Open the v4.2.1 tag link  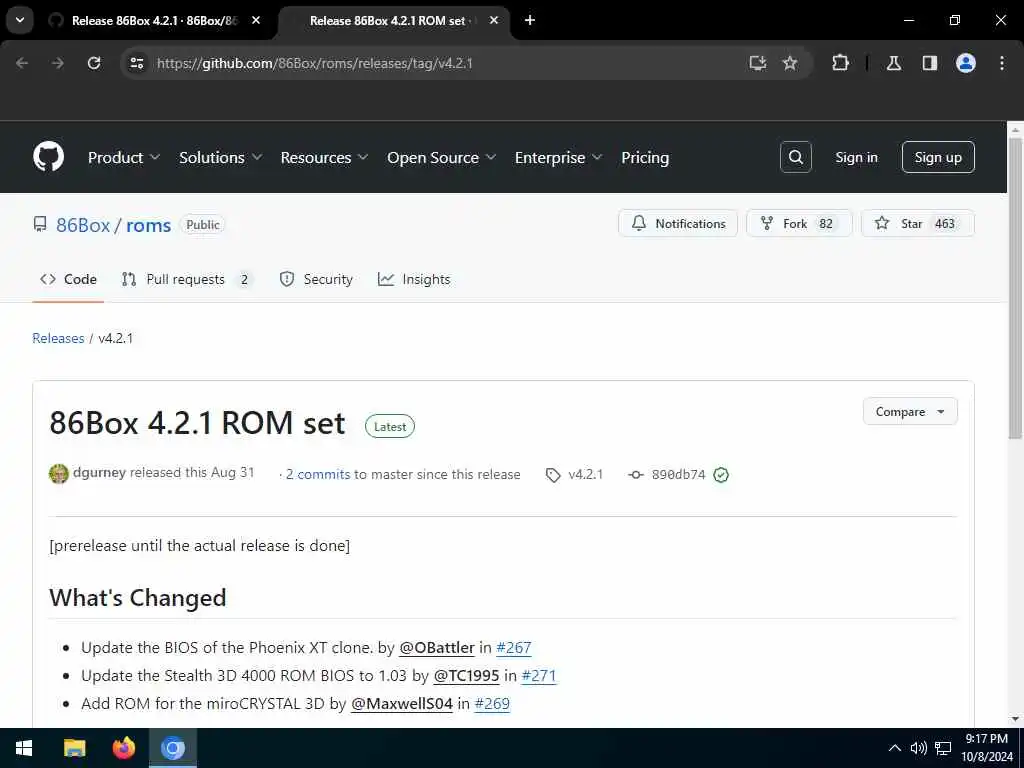coord(574,475)
